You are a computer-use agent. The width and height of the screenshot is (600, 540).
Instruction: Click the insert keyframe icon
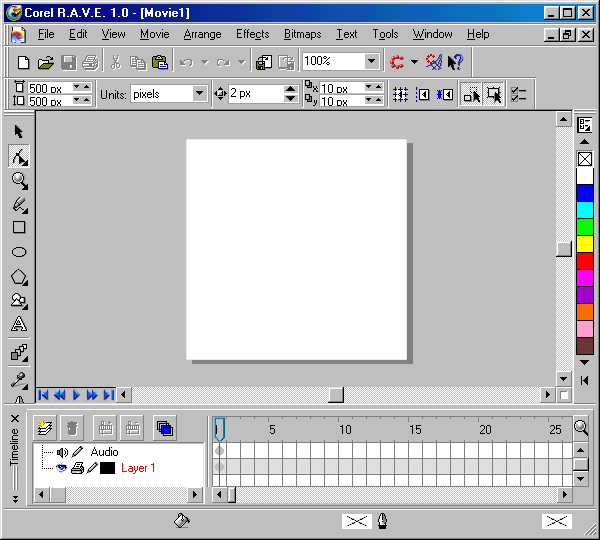tap(106, 428)
